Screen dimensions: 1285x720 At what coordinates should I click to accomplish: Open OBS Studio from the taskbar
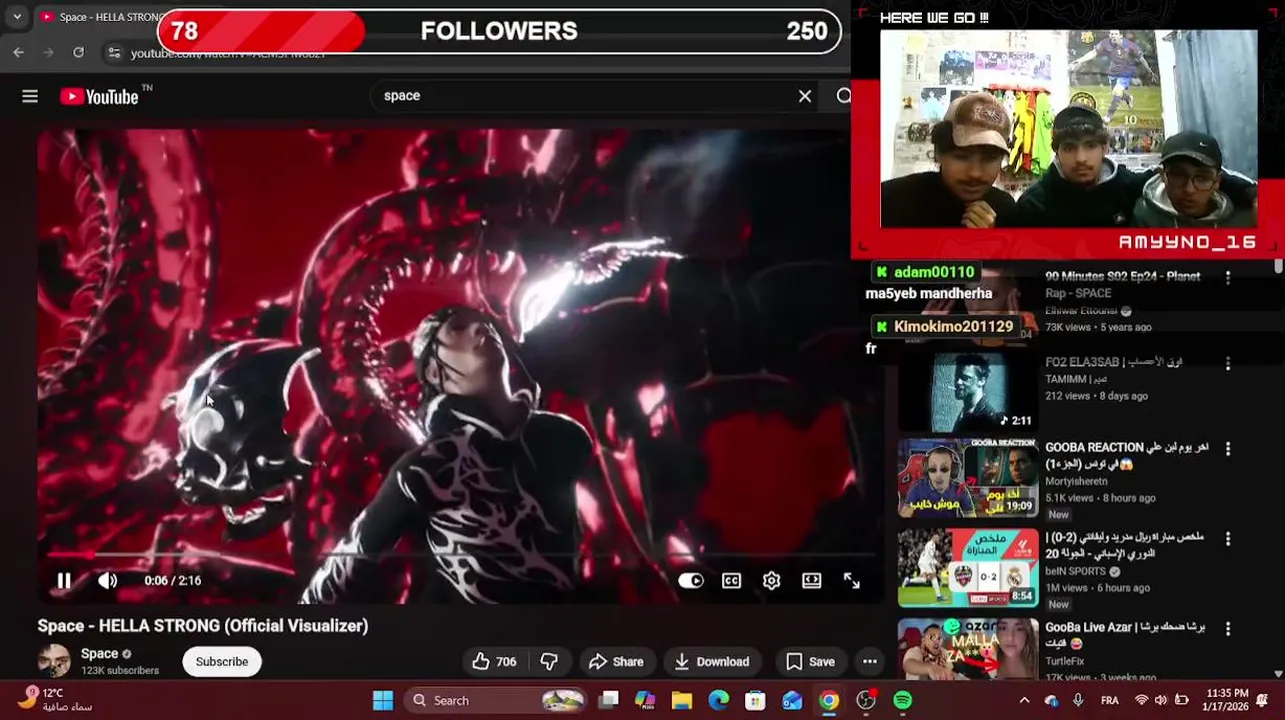coord(866,700)
